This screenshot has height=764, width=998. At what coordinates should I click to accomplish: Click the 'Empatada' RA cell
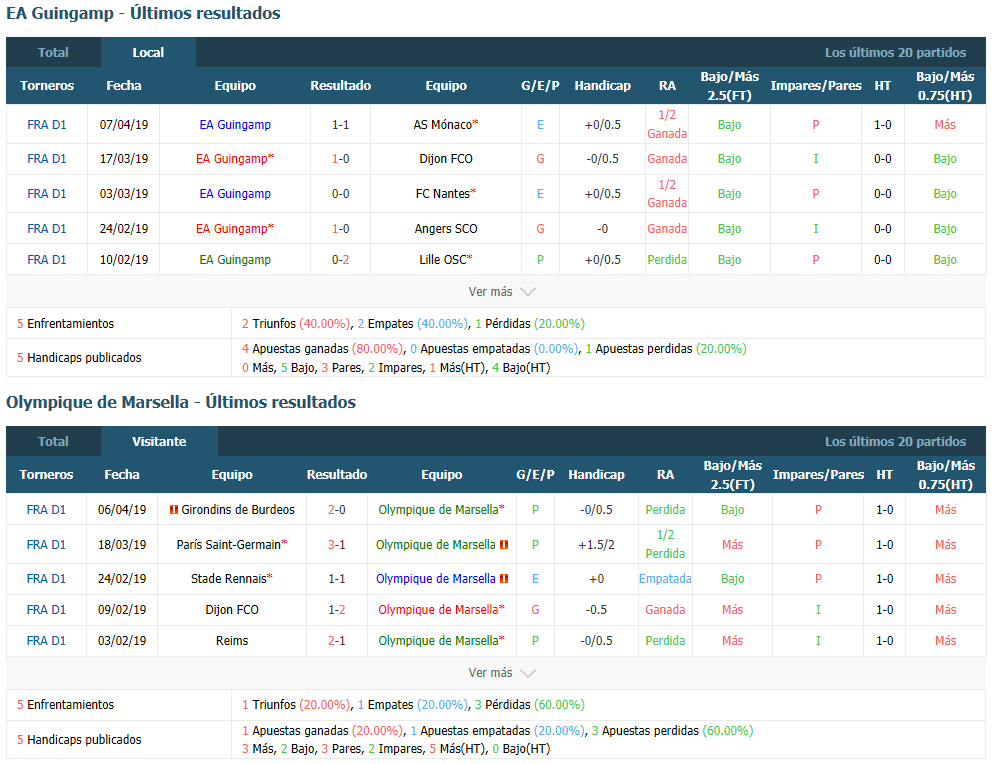pos(665,579)
